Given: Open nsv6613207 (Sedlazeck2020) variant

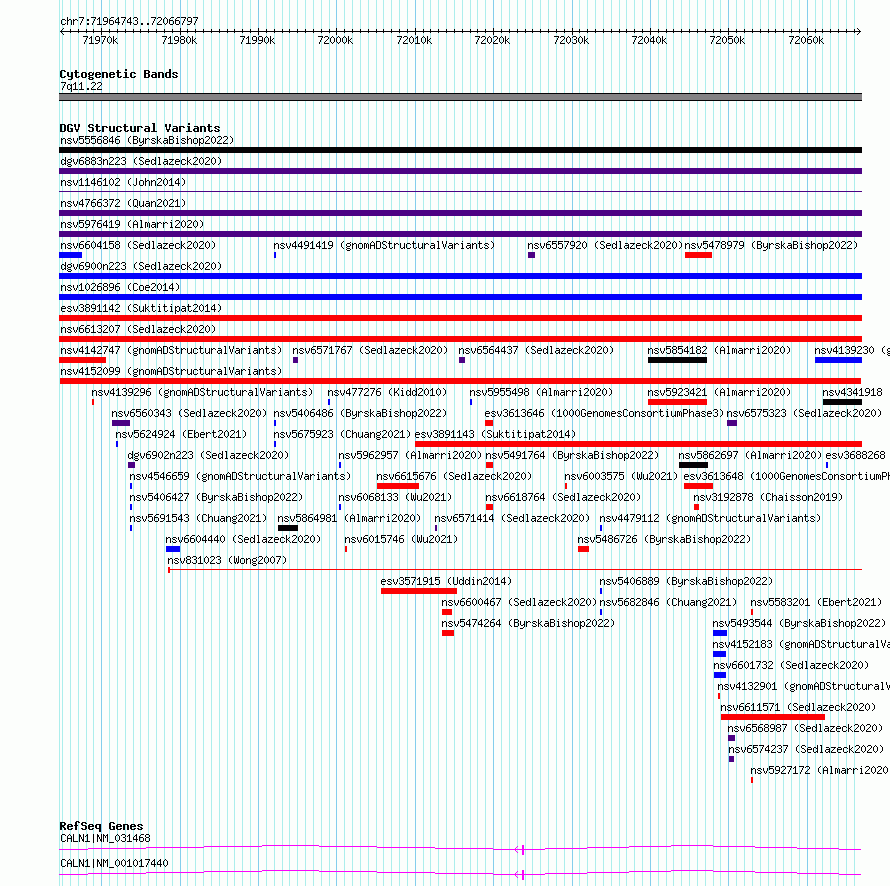Looking at the screenshot, I should tap(138, 329).
